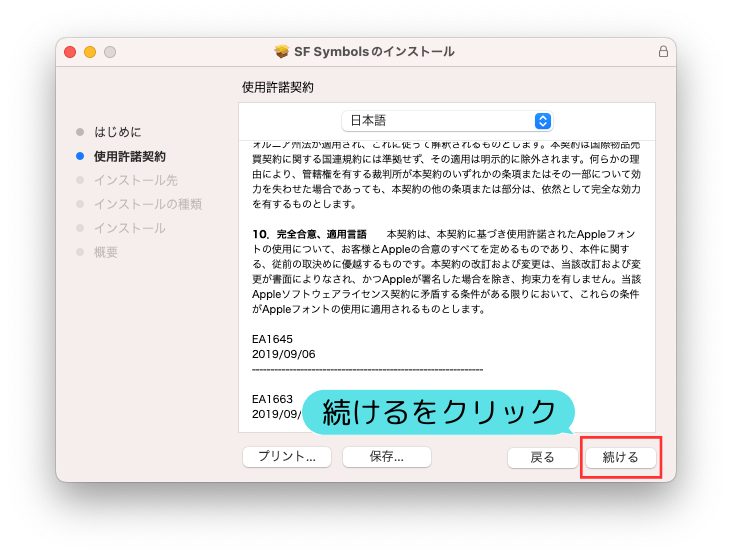Screen dimensions: 732x556
Task: Click the EA1645 text in license
Action: coord(272,339)
